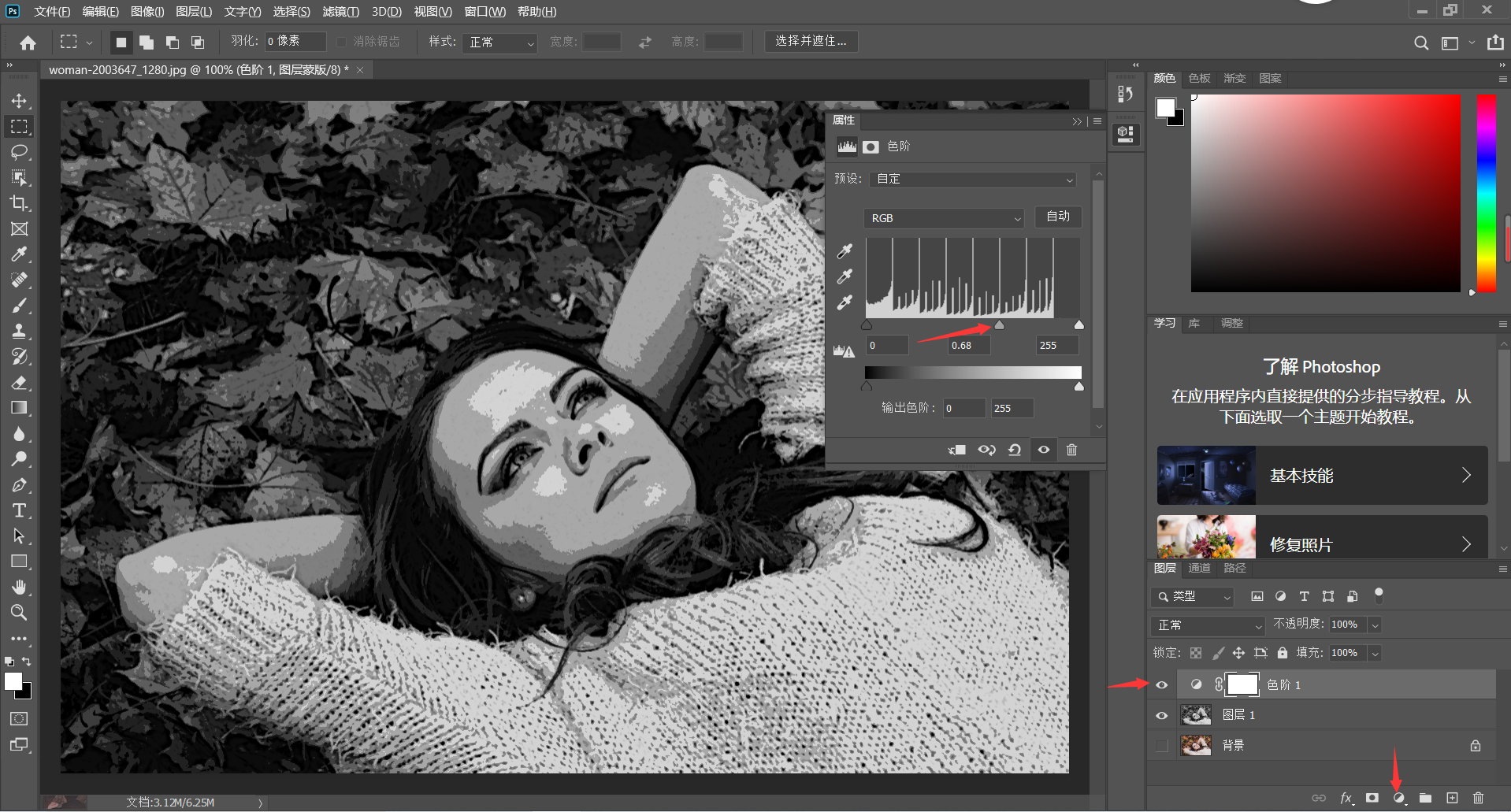
Task: Open the 样式 style dropdown
Action: click(x=499, y=42)
